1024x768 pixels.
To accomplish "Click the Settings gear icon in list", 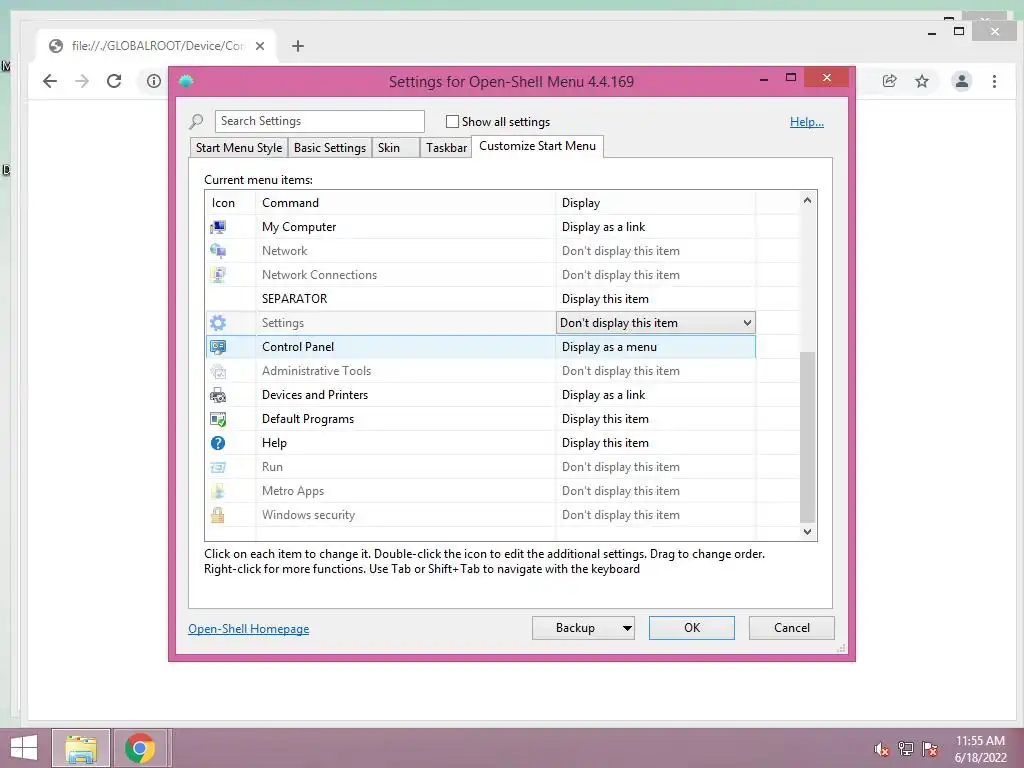I will pyautogui.click(x=217, y=323).
